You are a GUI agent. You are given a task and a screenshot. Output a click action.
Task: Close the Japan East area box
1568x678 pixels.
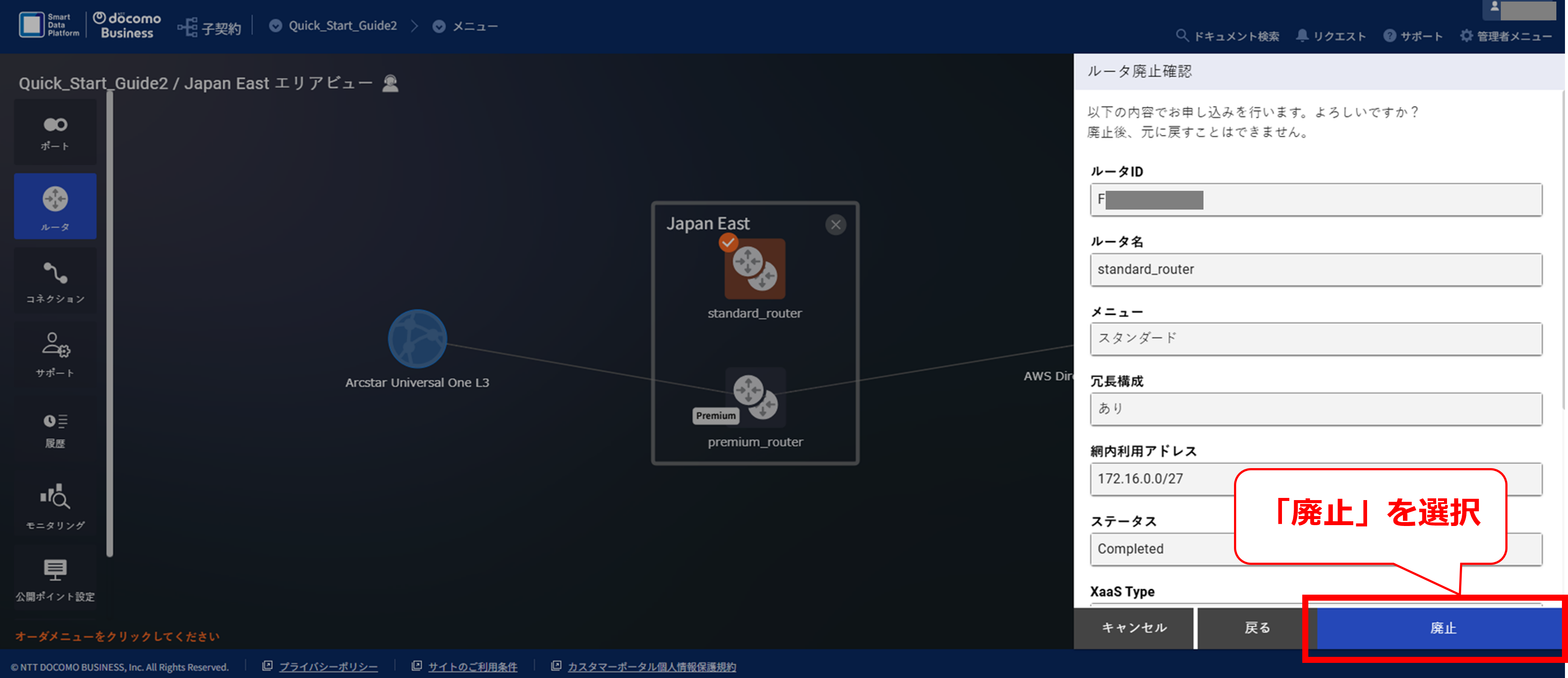click(x=836, y=225)
